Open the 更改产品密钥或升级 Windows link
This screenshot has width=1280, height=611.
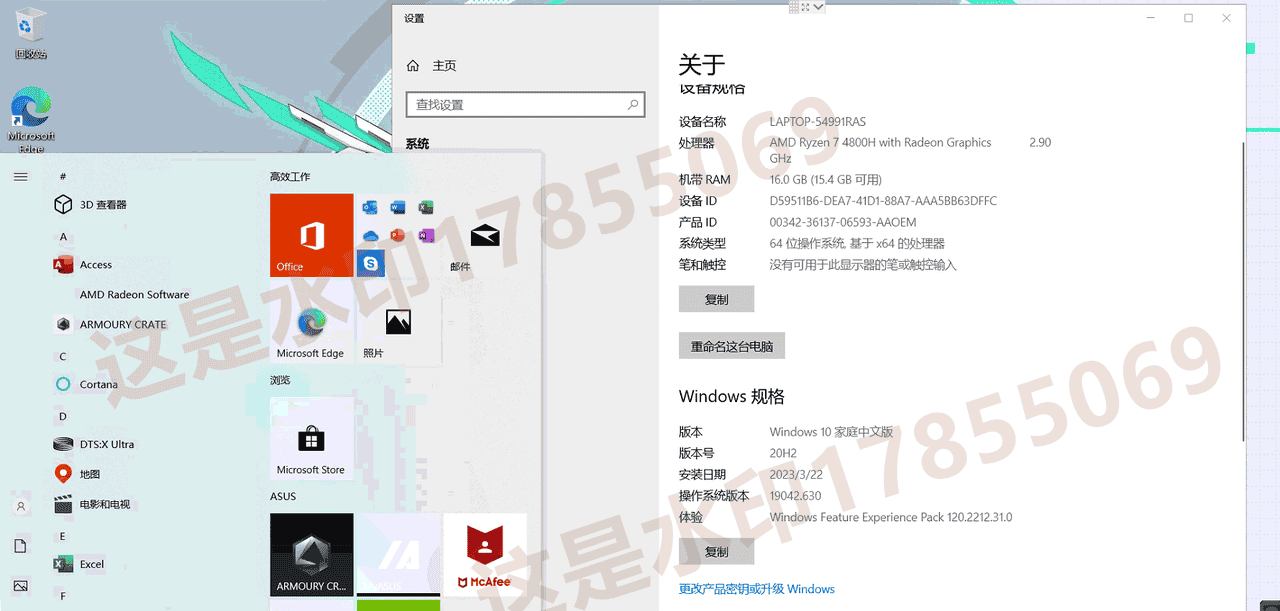click(x=756, y=589)
